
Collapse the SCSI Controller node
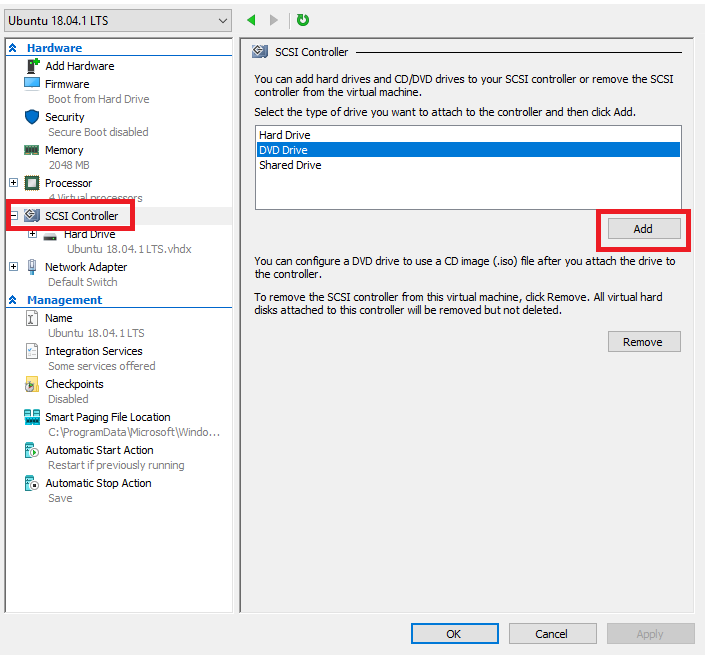(x=13, y=216)
